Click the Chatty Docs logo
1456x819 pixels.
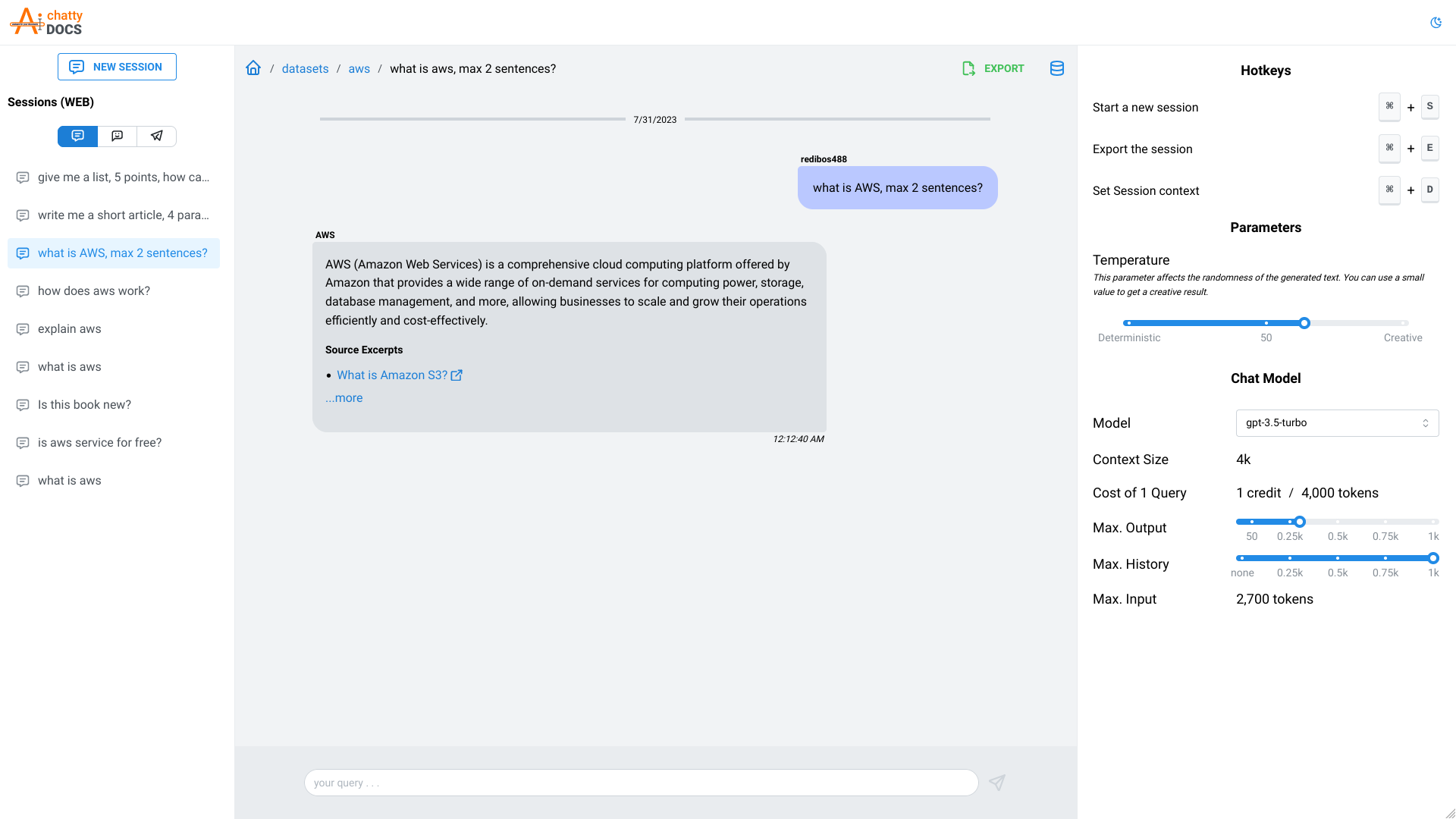pos(47,22)
